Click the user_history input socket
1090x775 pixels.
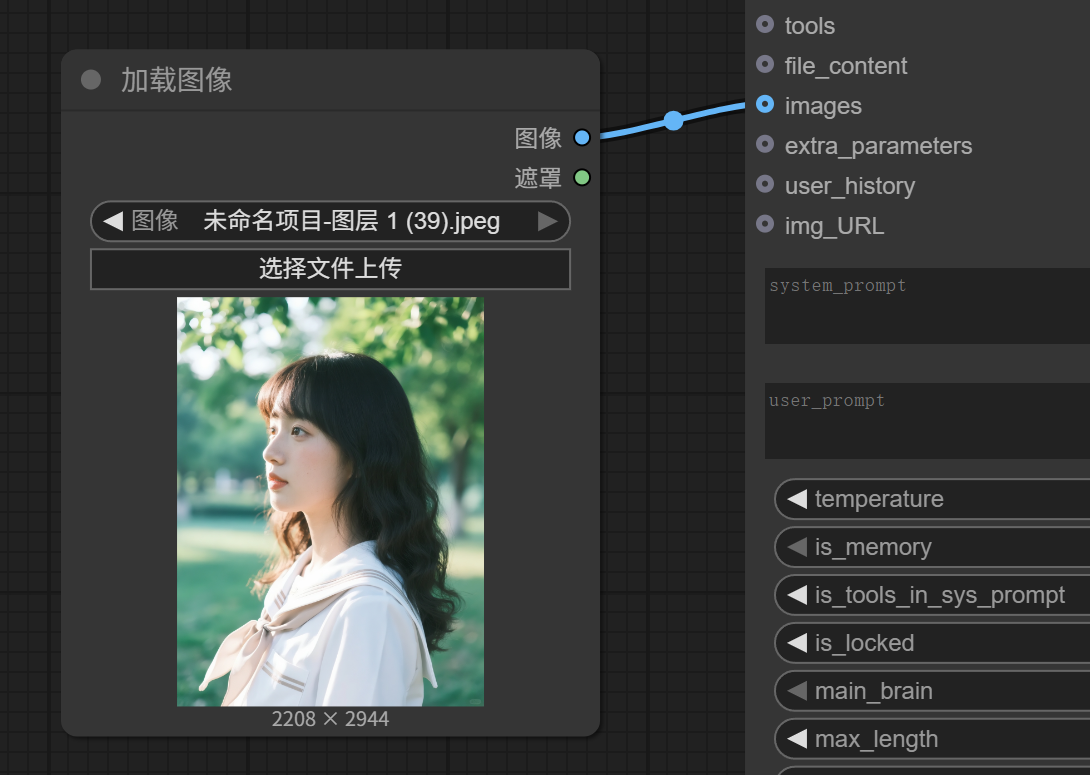click(765, 184)
